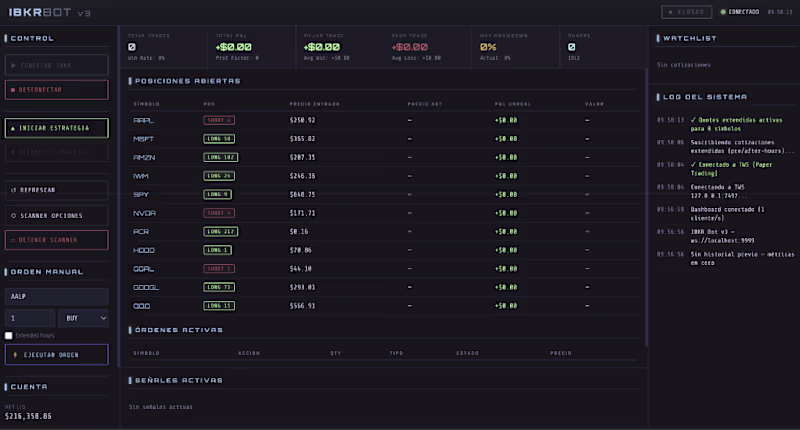Click the Sin cotizaciones watchlist message
This screenshot has width=800, height=430.
684,65
